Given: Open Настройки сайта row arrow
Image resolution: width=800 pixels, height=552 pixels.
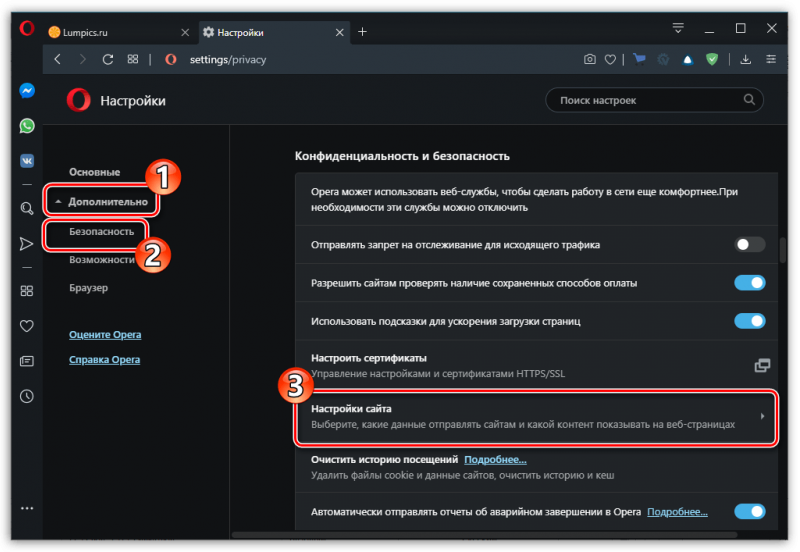Looking at the screenshot, I should pos(762,416).
